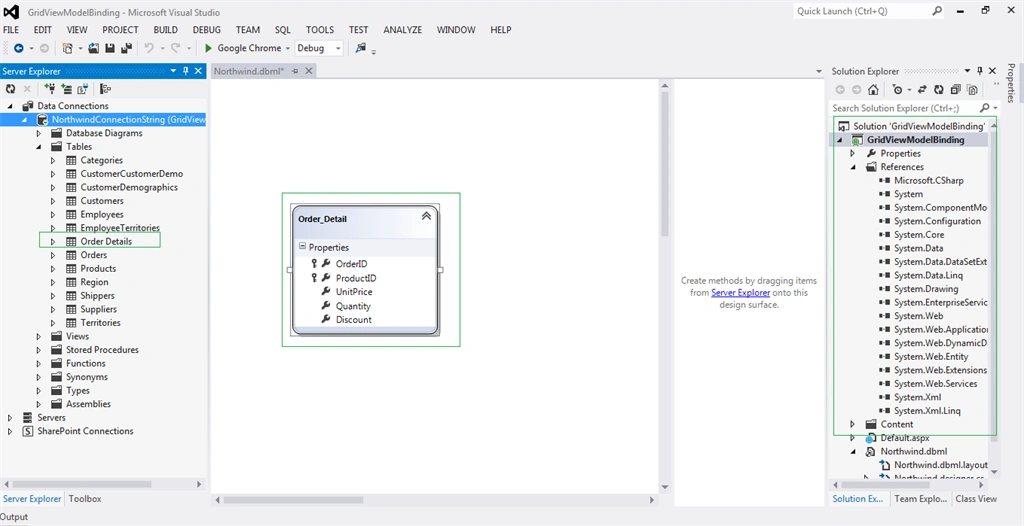Click the design surface horizontal scrollbar
This screenshot has width=1024, height=526.
pyautogui.click(x=434, y=500)
